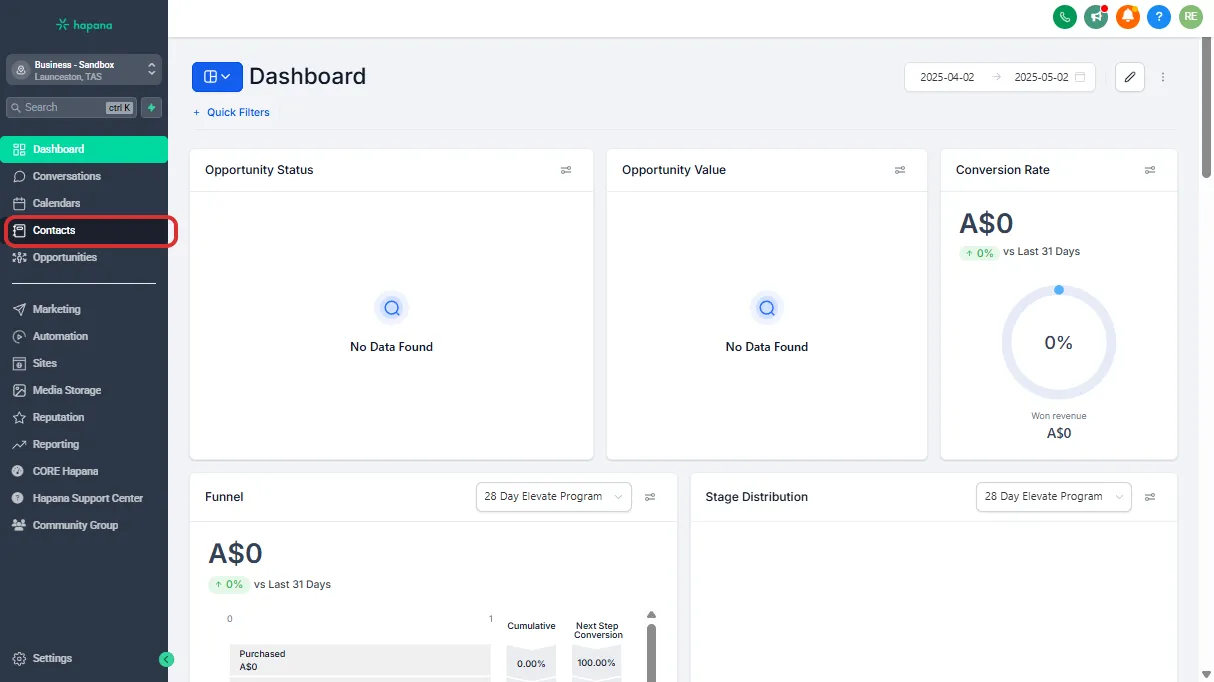
Task: Open Conversion Rate widget filter settings icon
Action: (1150, 170)
